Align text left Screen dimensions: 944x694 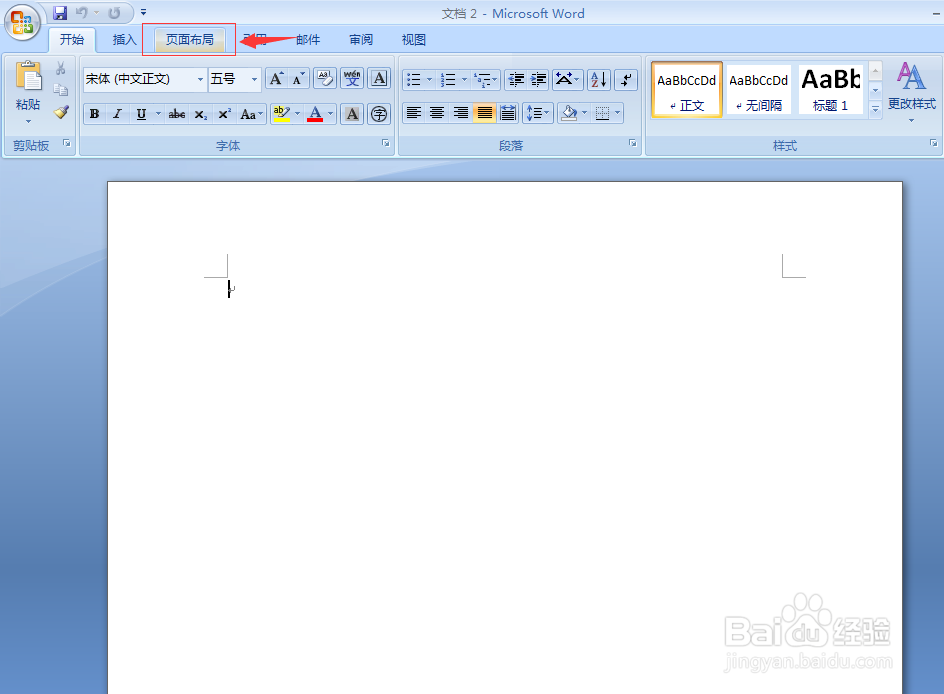[x=414, y=113]
